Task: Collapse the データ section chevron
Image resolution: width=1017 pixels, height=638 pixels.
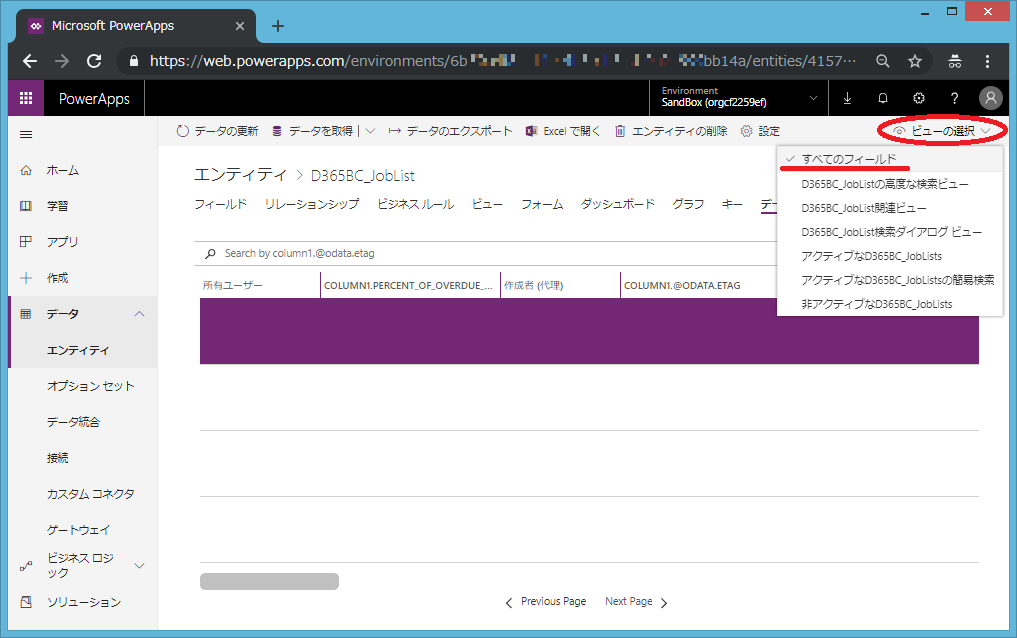Action: pyautogui.click(x=139, y=314)
